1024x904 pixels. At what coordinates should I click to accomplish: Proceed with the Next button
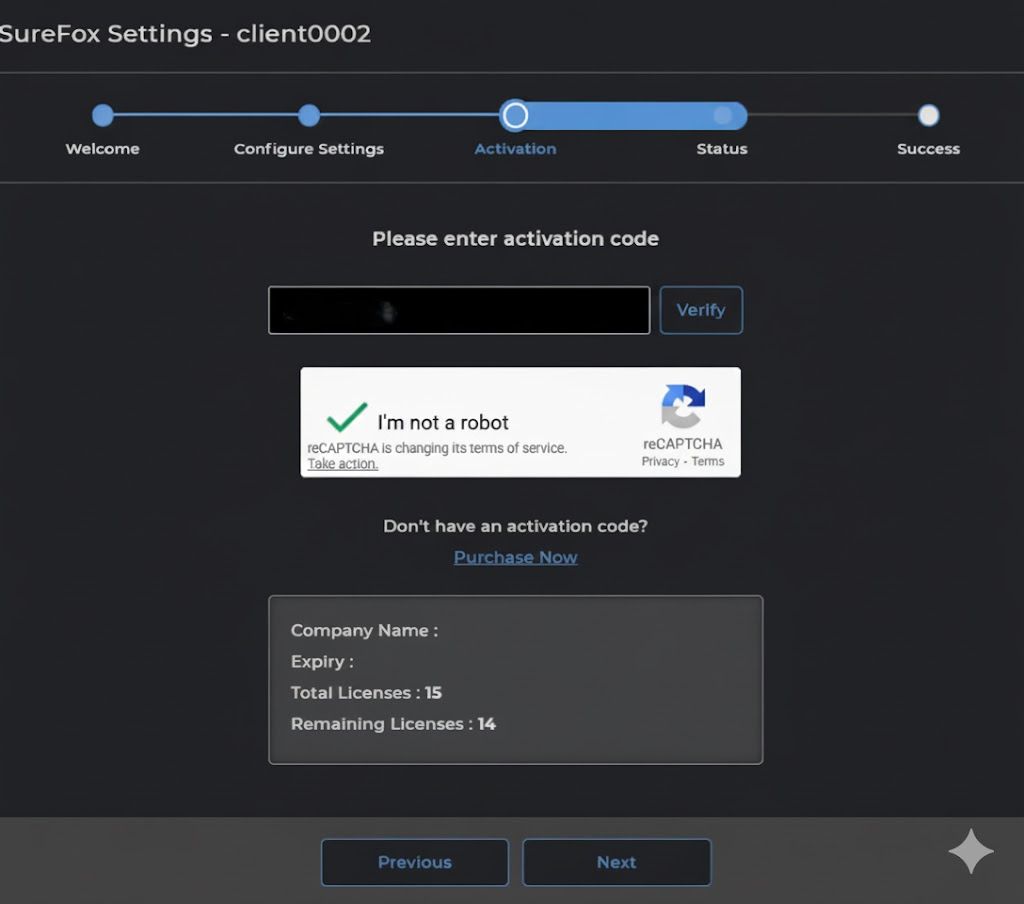tap(616, 862)
